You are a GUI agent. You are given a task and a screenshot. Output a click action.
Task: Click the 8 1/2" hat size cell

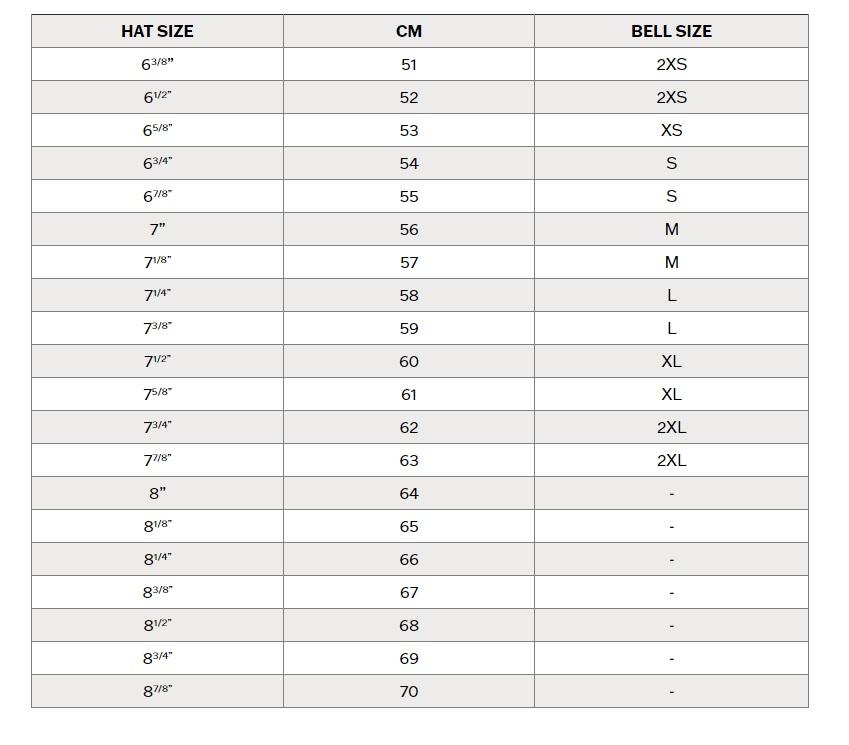157,625
